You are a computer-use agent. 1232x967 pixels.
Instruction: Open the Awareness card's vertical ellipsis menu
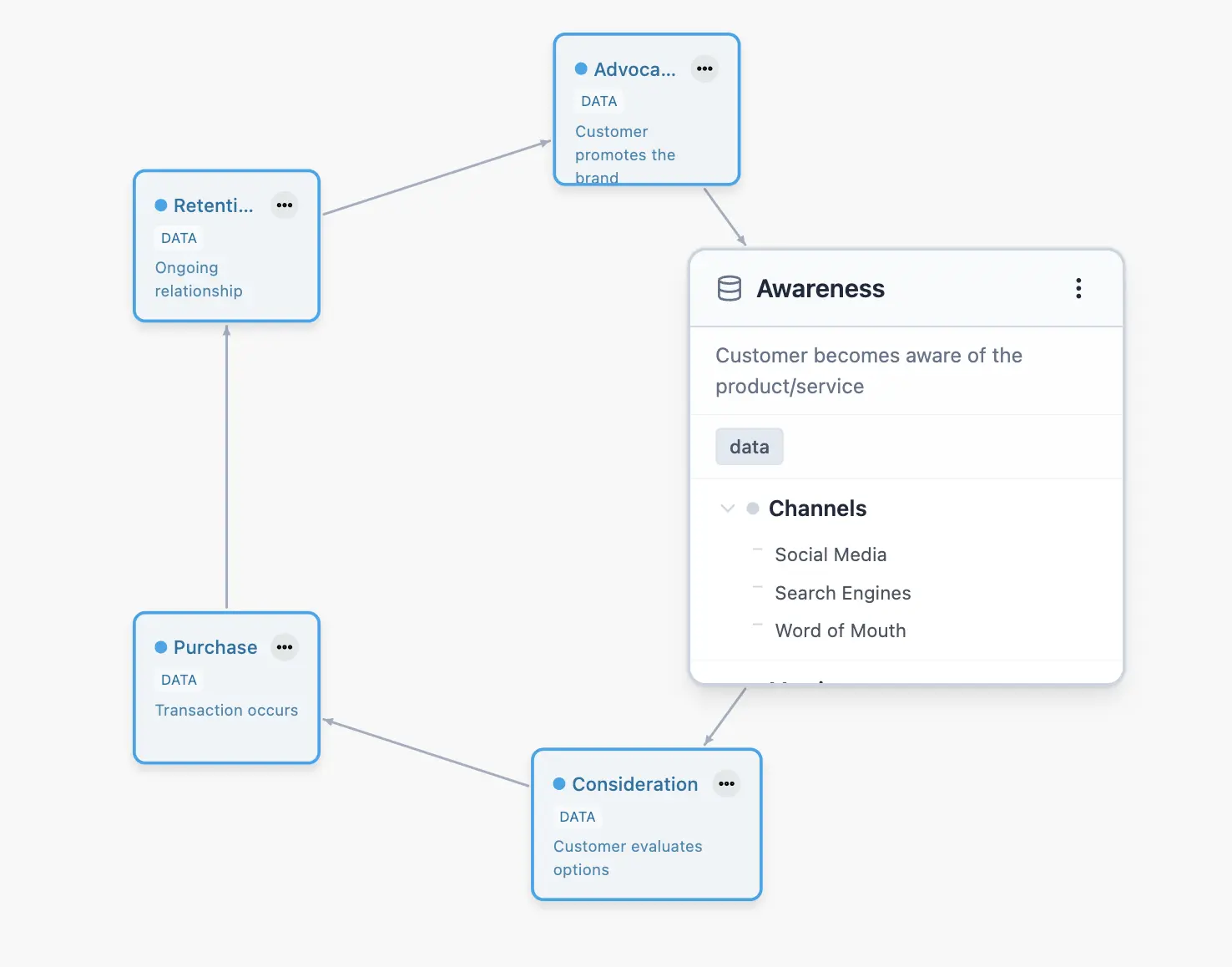1078,289
